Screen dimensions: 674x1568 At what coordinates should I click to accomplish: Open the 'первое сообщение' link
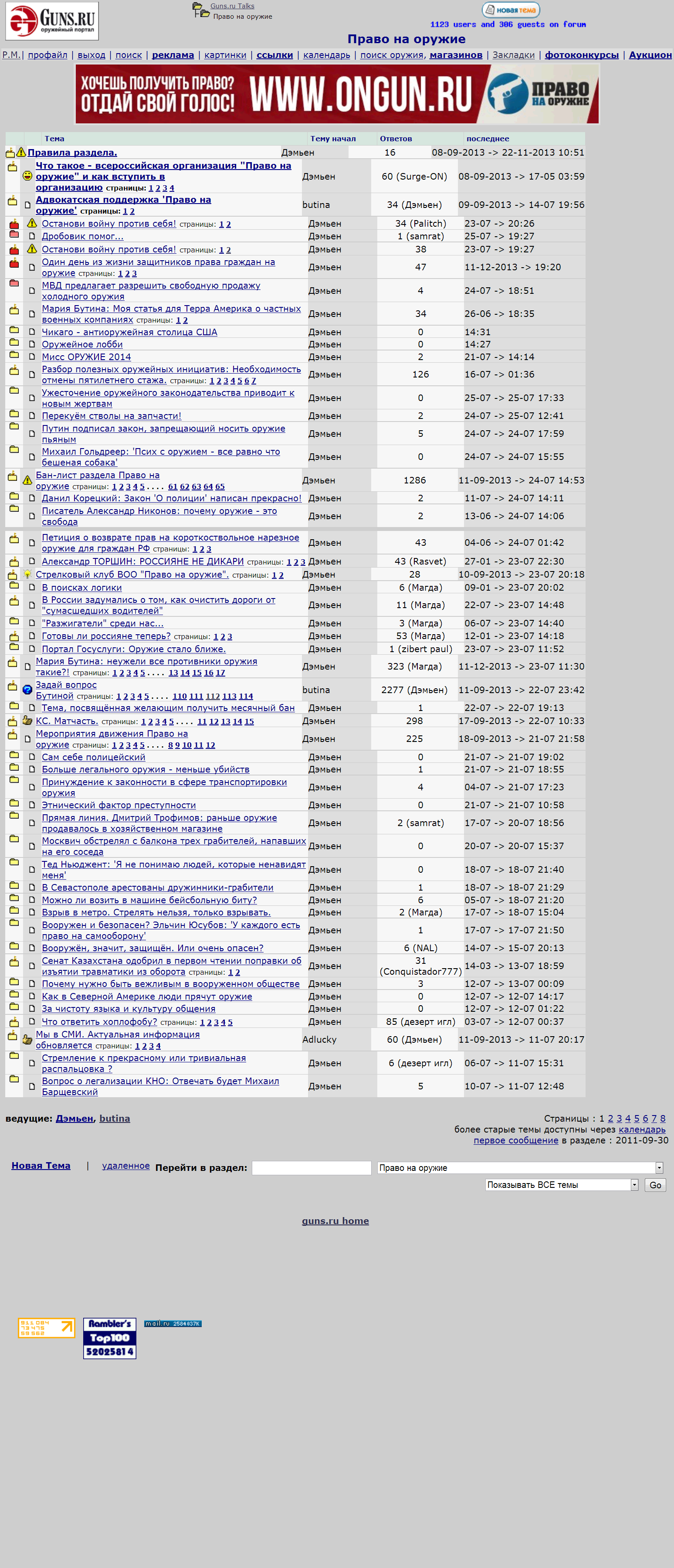coord(516,1140)
